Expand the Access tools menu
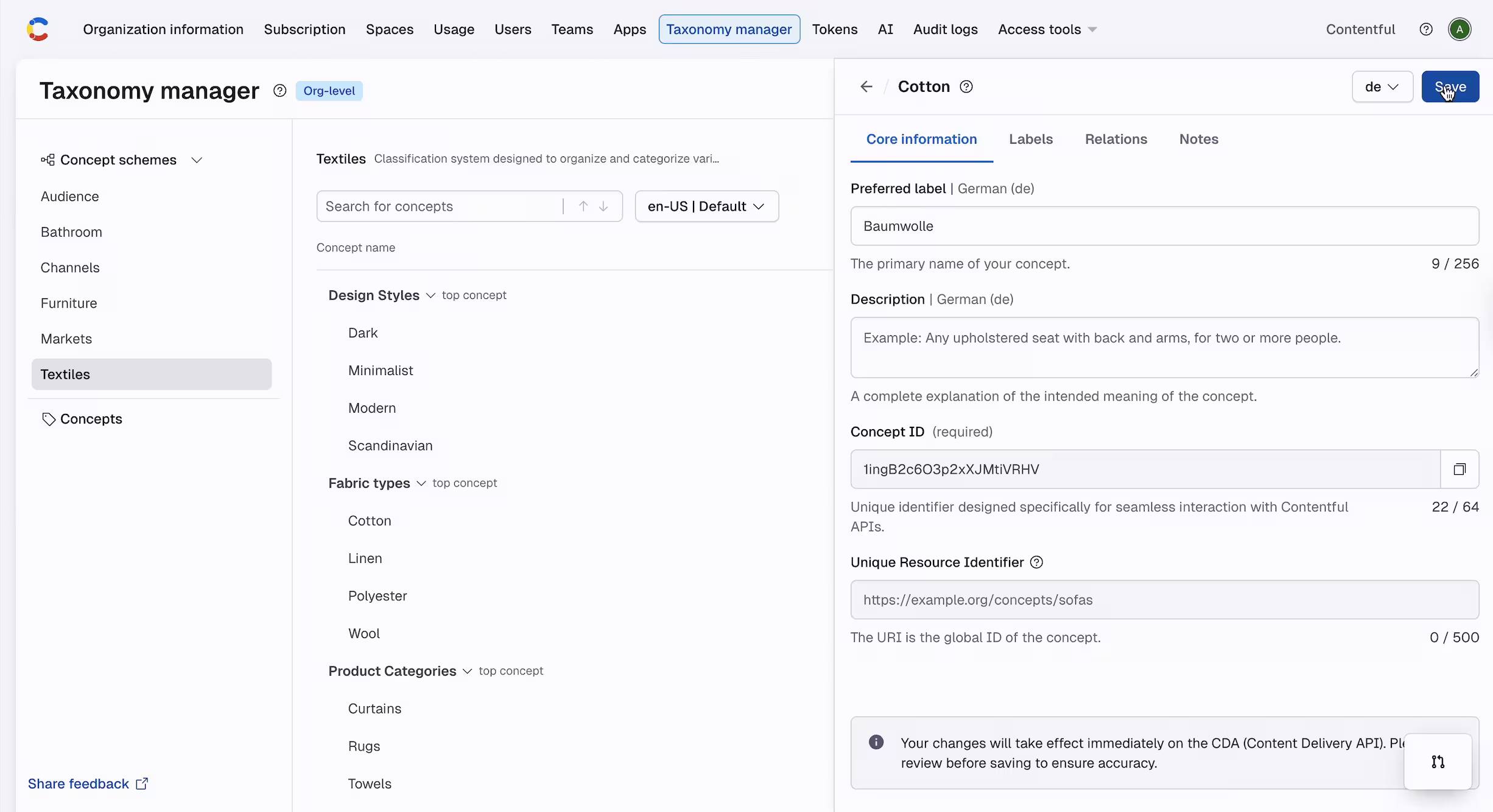Screen dimensions: 1493x812 pos(1047,29)
